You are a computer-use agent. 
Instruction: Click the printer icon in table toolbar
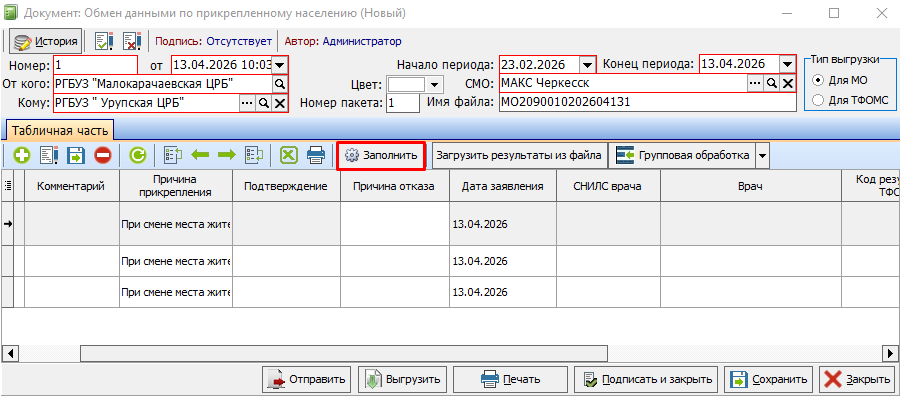coord(316,155)
